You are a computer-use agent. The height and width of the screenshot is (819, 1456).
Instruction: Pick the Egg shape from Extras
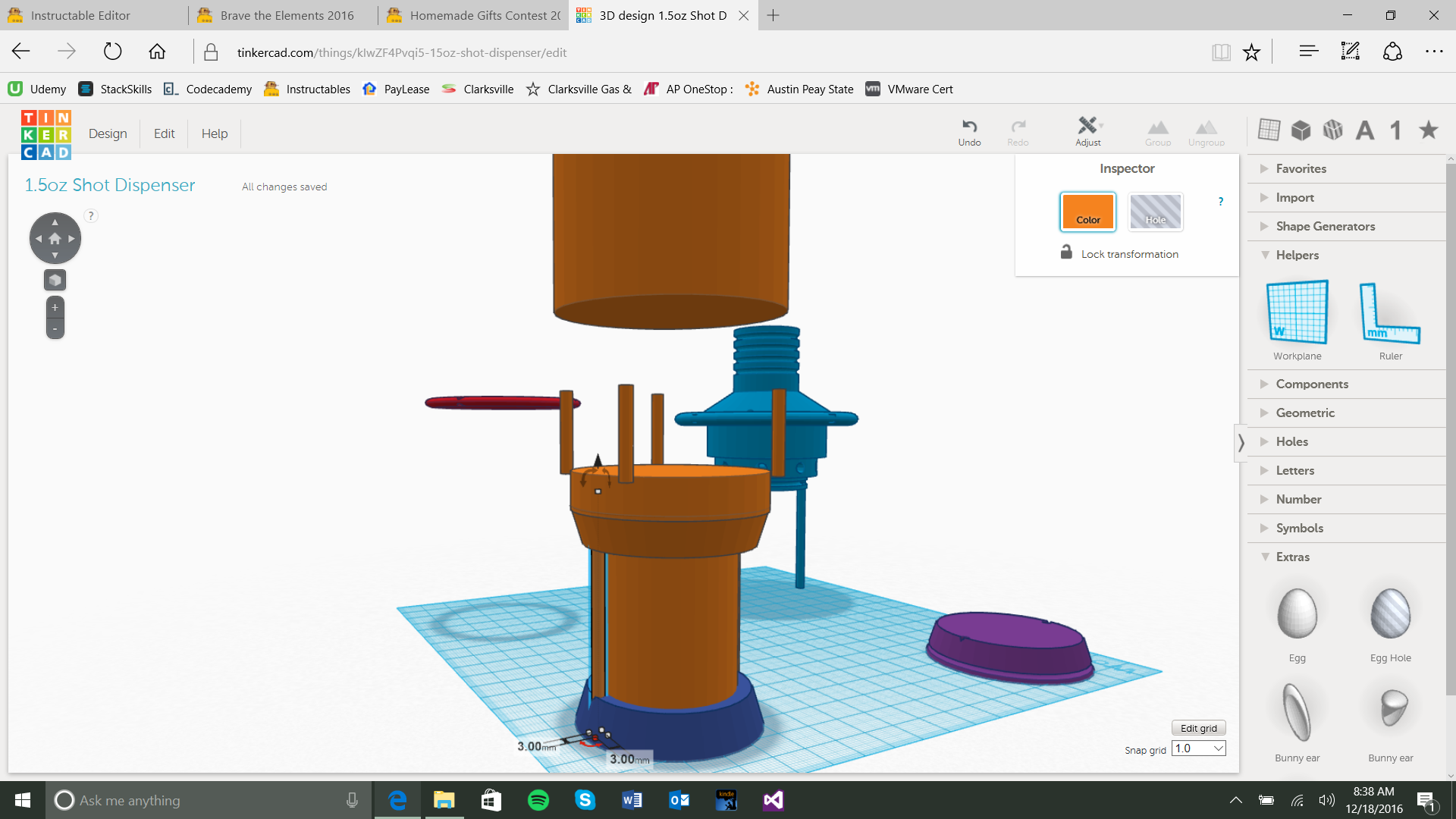1297,614
